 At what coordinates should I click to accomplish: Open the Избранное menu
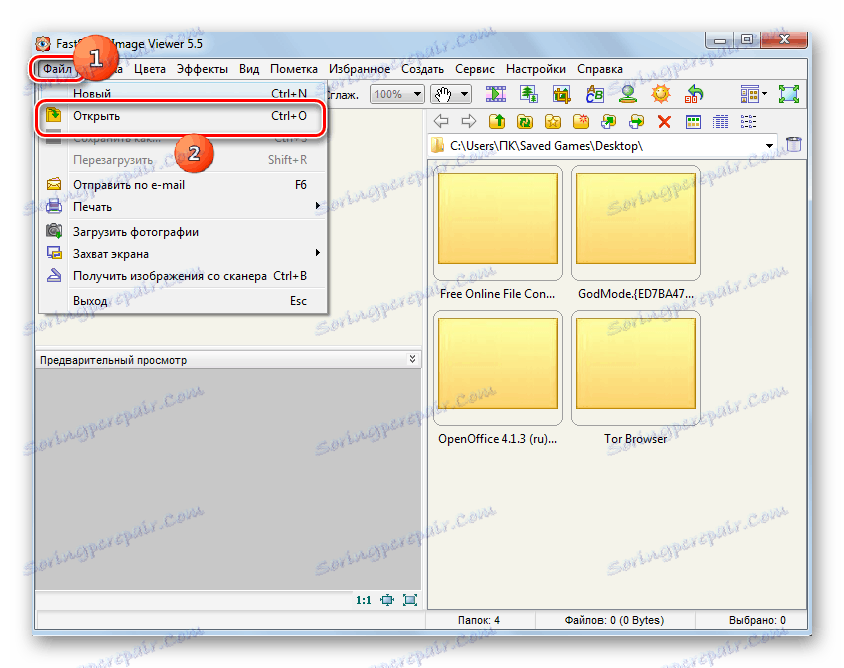[x=360, y=69]
